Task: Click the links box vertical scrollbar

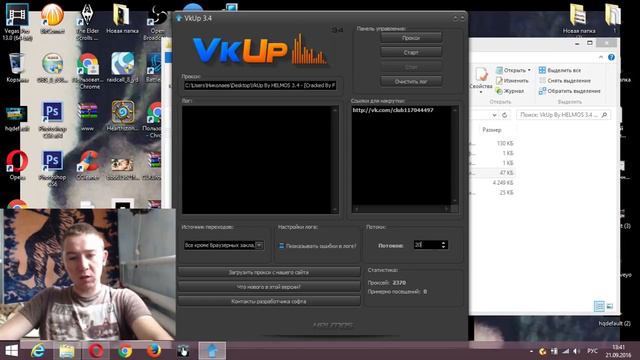Action: click(x=454, y=156)
